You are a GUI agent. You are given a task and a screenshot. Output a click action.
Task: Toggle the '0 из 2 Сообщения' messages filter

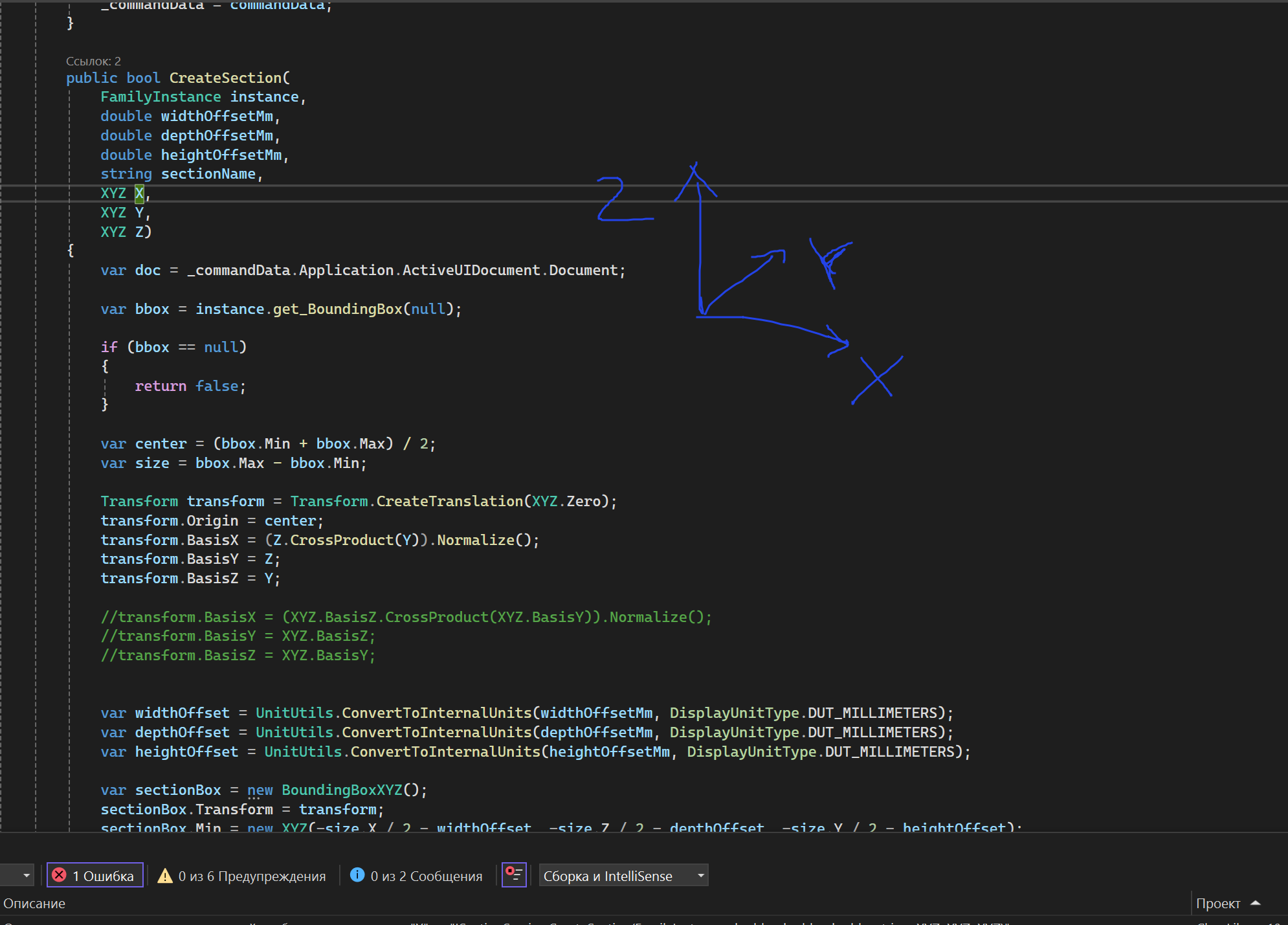coord(417,876)
